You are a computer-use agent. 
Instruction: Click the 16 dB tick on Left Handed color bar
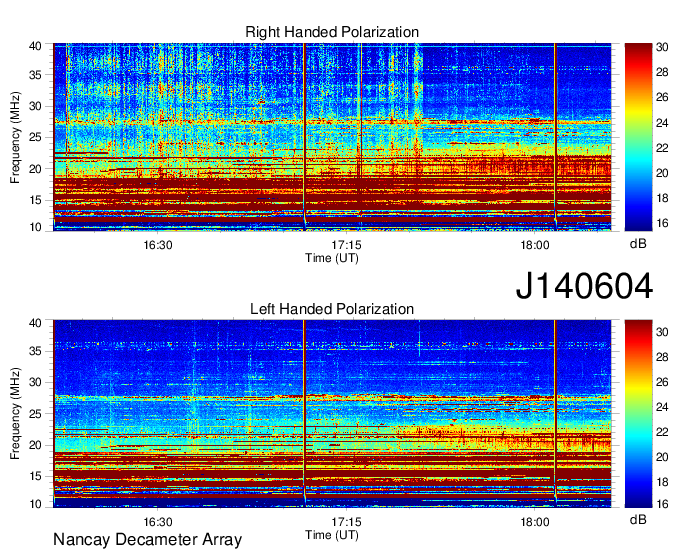tap(662, 504)
